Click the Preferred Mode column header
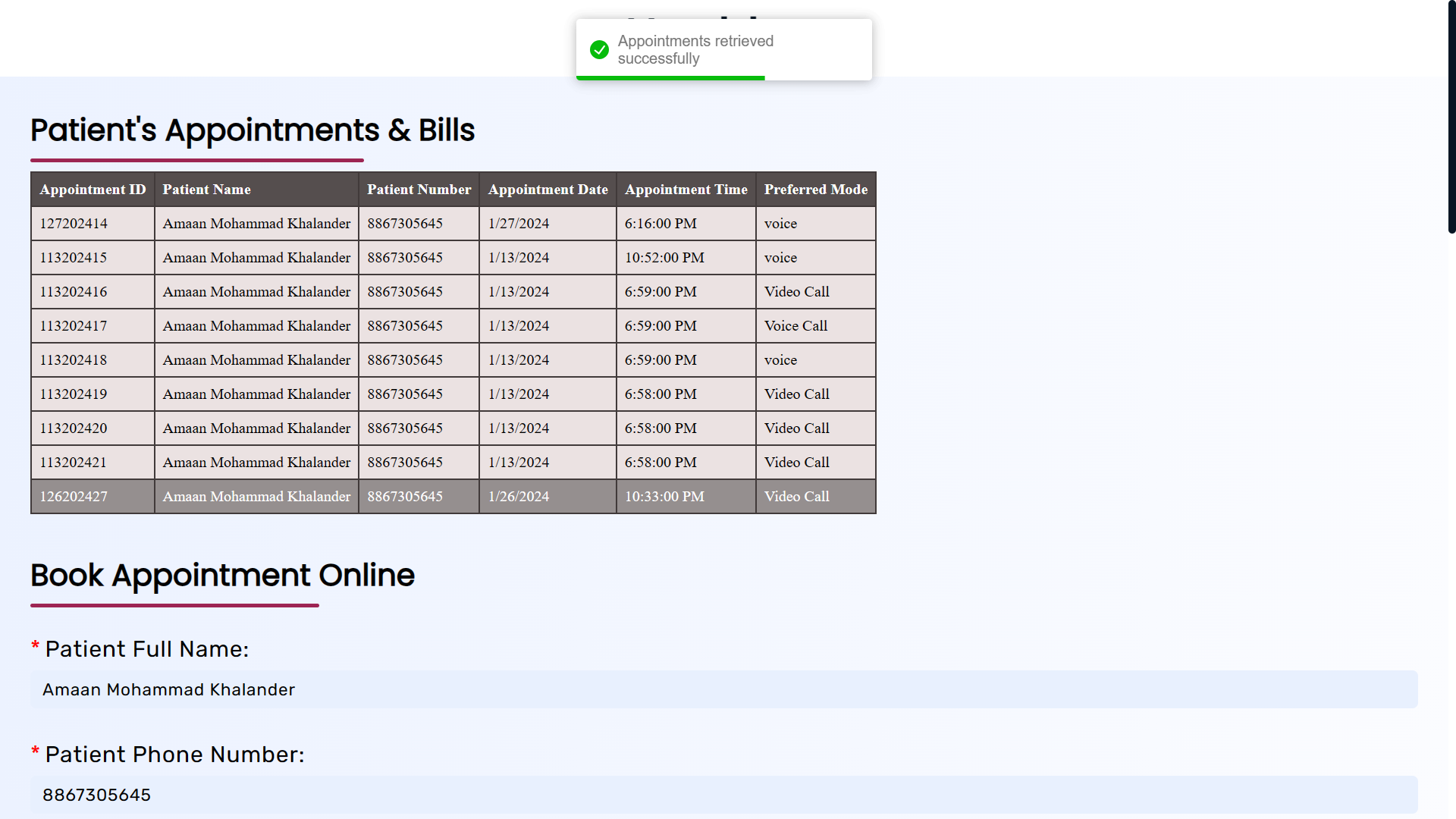The image size is (1456, 819). click(x=815, y=190)
